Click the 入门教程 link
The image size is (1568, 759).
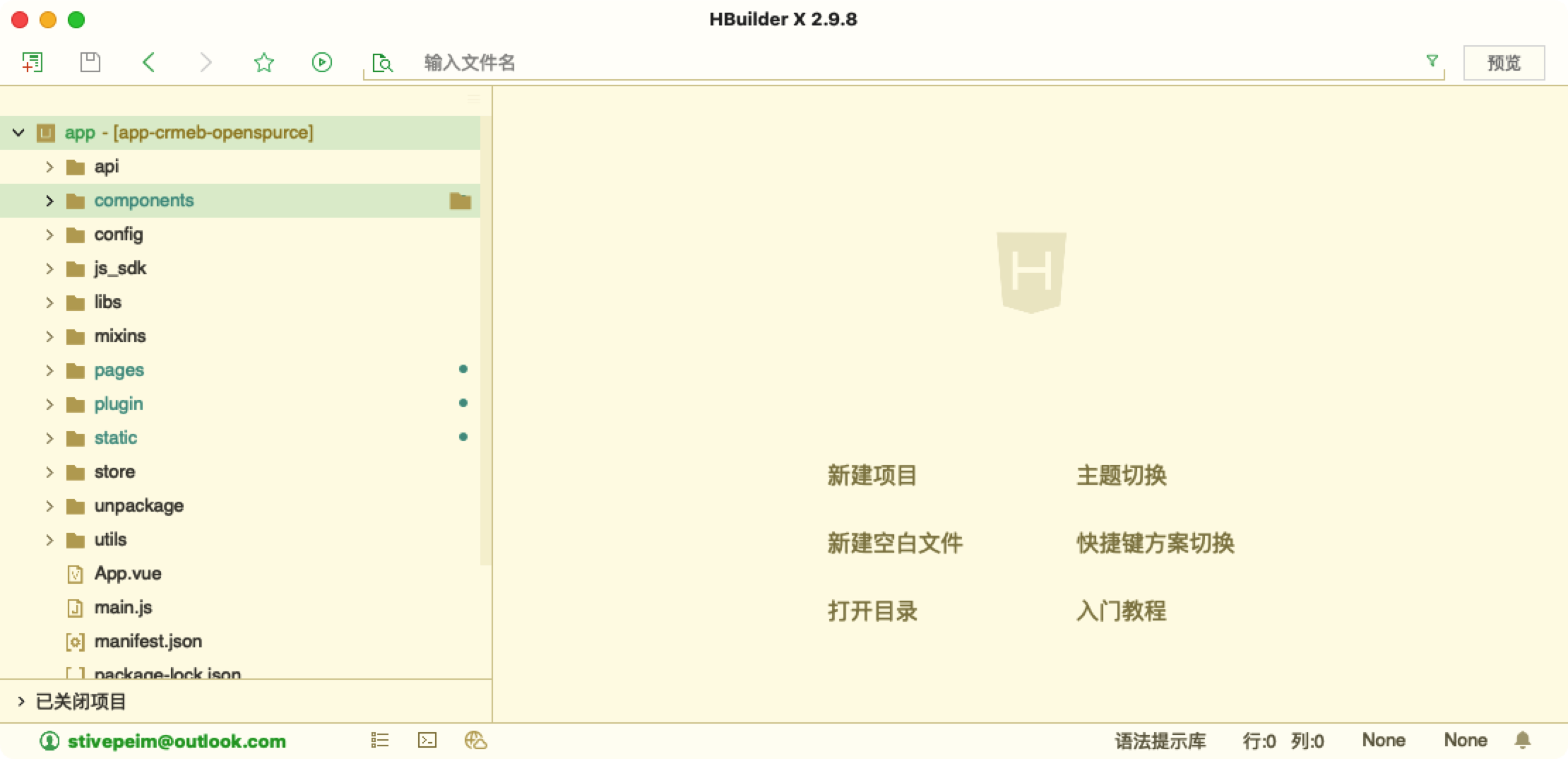click(1122, 611)
